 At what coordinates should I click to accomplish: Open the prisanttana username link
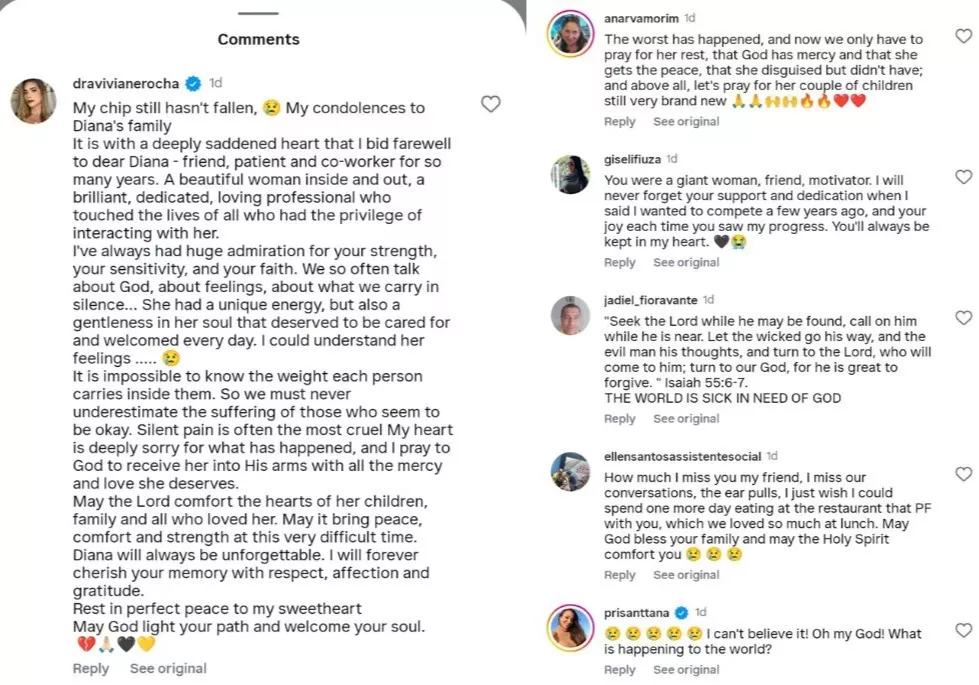(x=637, y=612)
